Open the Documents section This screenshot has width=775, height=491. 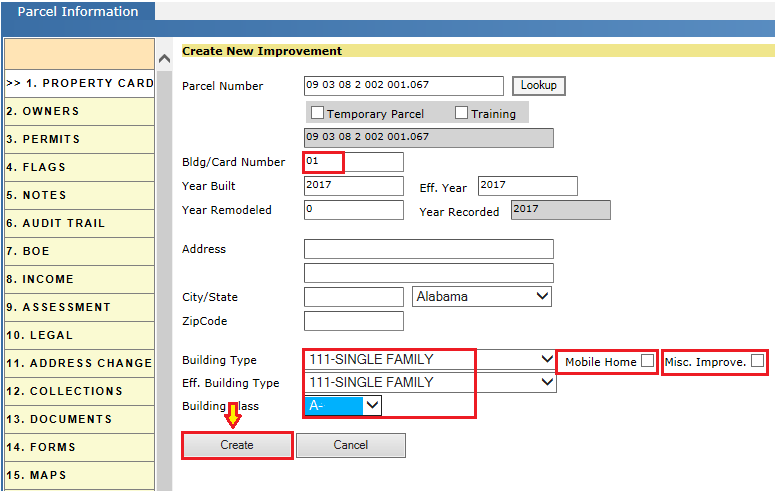tap(78, 419)
